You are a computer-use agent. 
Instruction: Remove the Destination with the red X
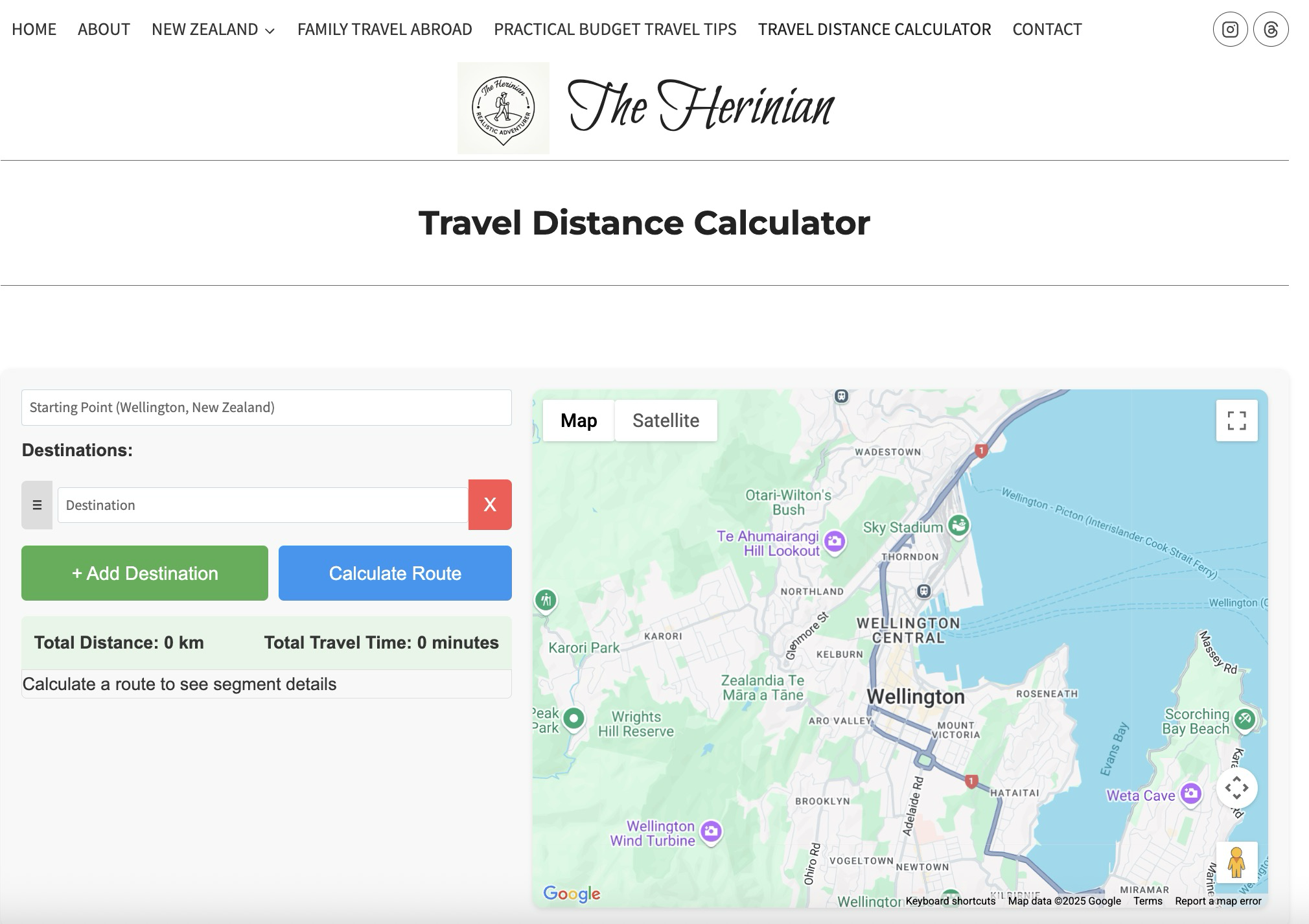[490, 505]
